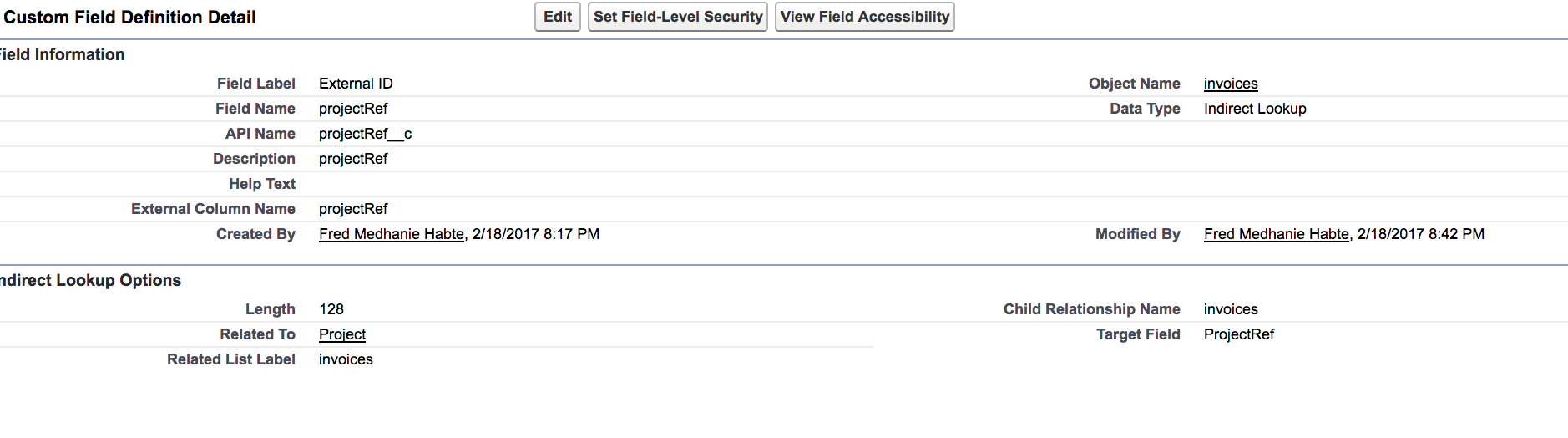Screen dimensions: 1568x438
Task: Open Set Field-Level Security
Action: (x=677, y=17)
